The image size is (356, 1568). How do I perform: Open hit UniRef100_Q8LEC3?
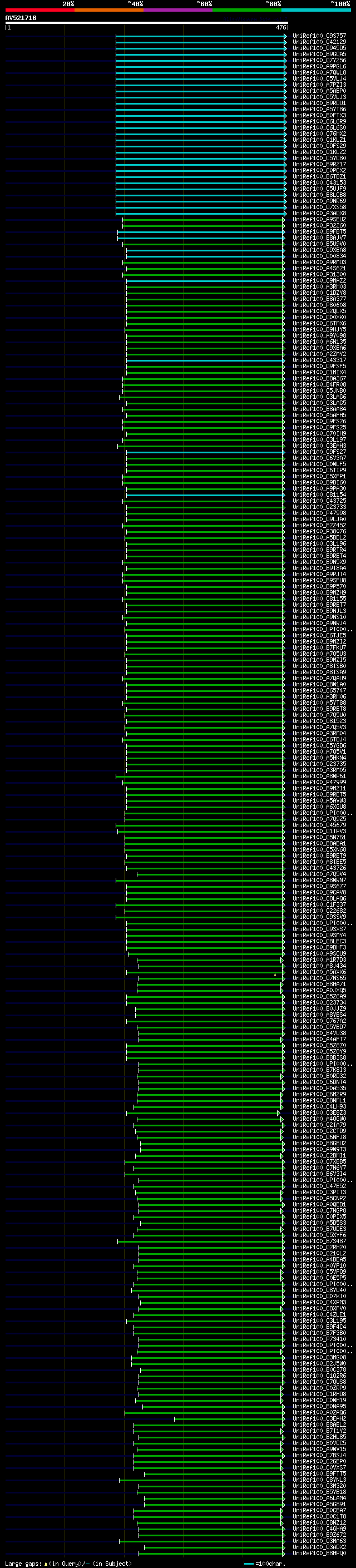(x=319, y=941)
